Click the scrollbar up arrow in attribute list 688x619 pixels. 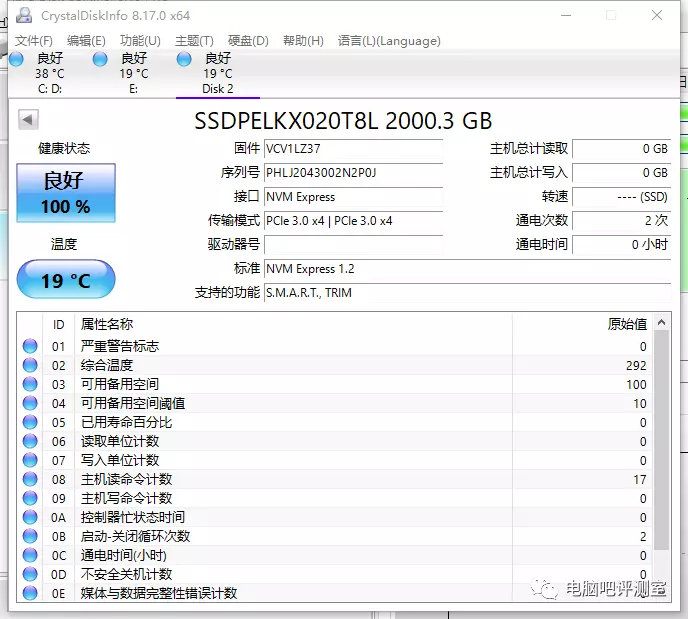[661, 323]
